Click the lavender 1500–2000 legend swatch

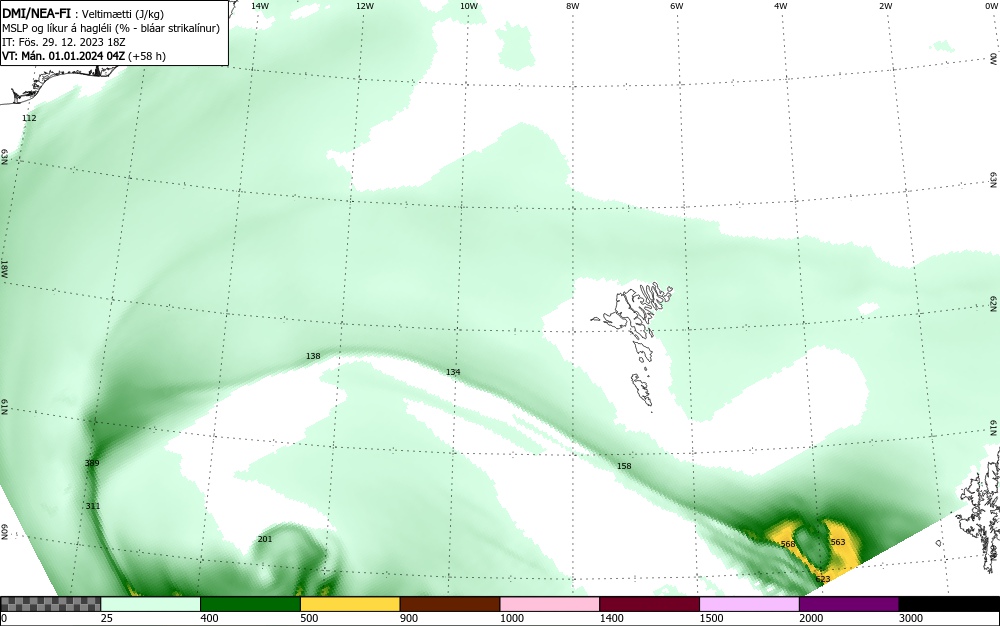tap(749, 604)
